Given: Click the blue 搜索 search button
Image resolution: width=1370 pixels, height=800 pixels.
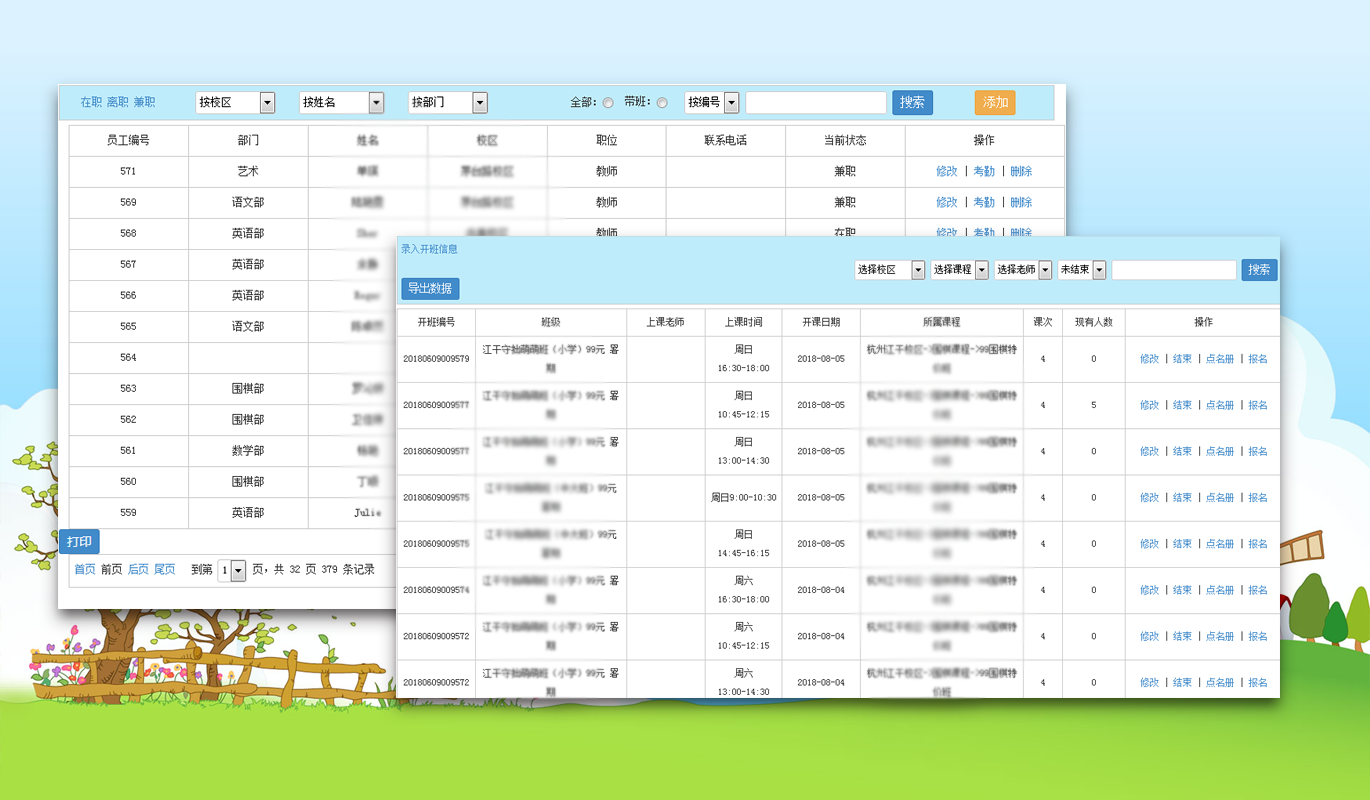Looking at the screenshot, I should (911, 102).
